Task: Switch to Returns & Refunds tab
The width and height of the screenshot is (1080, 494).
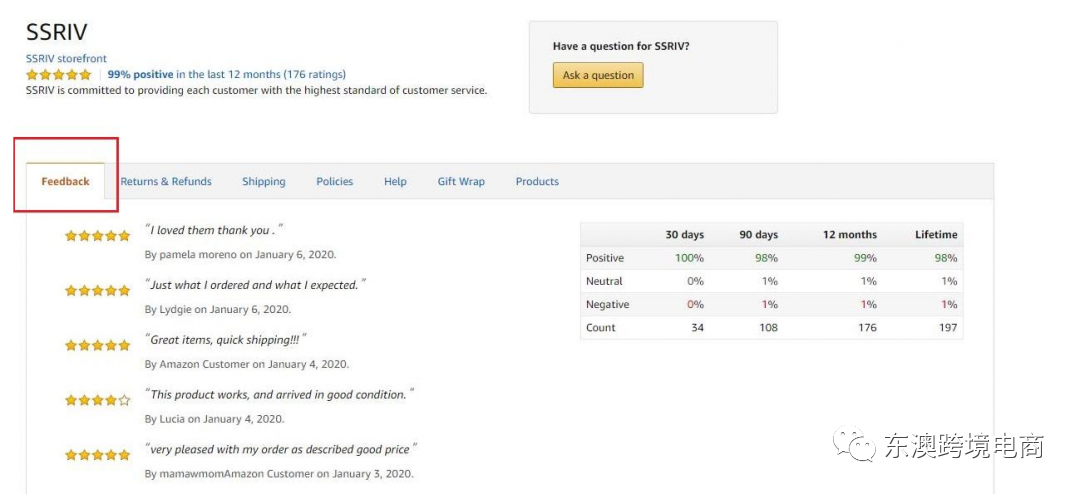Action: (x=166, y=182)
